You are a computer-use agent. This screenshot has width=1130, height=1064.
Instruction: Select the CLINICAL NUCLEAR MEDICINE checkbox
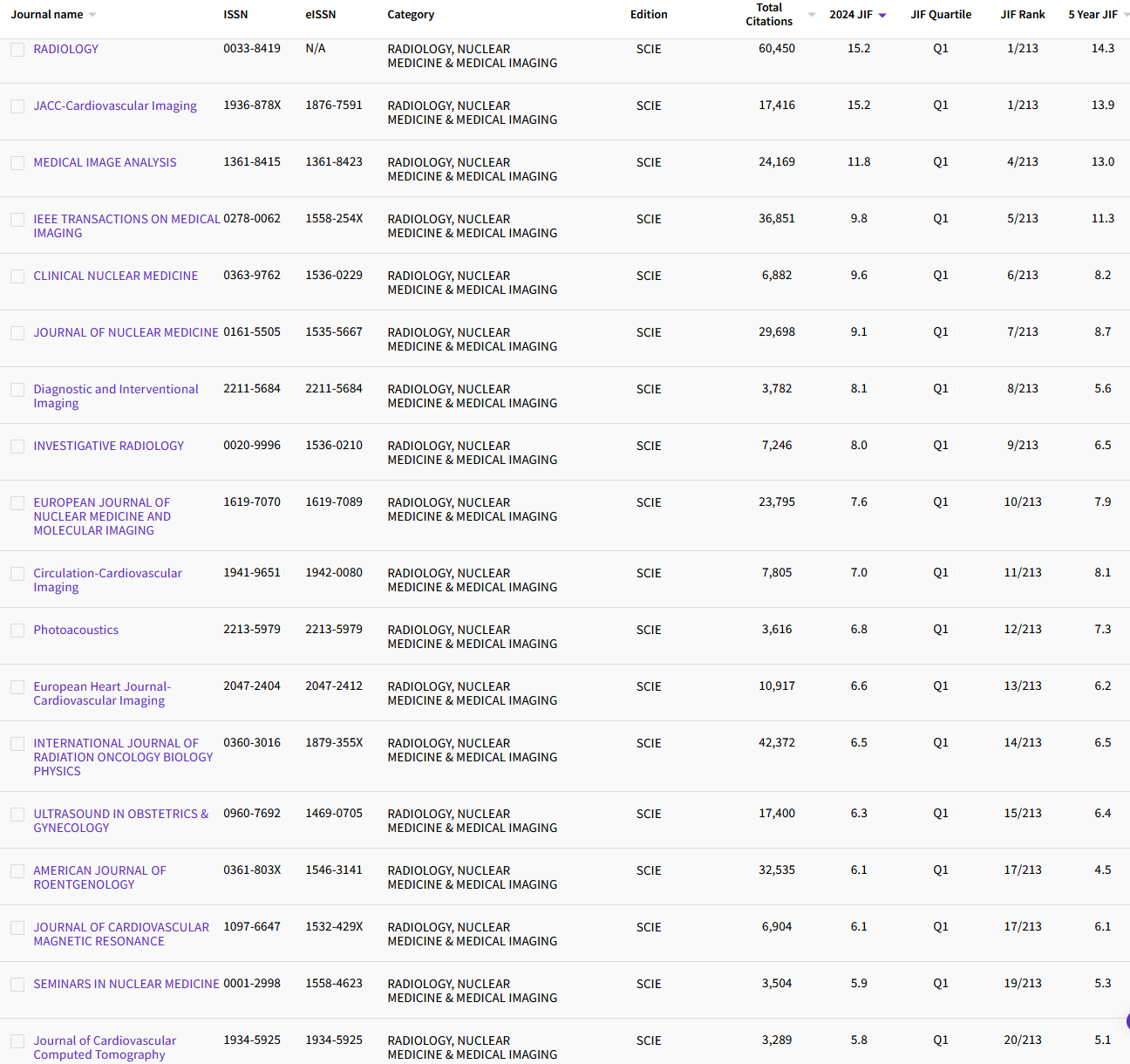(17, 276)
